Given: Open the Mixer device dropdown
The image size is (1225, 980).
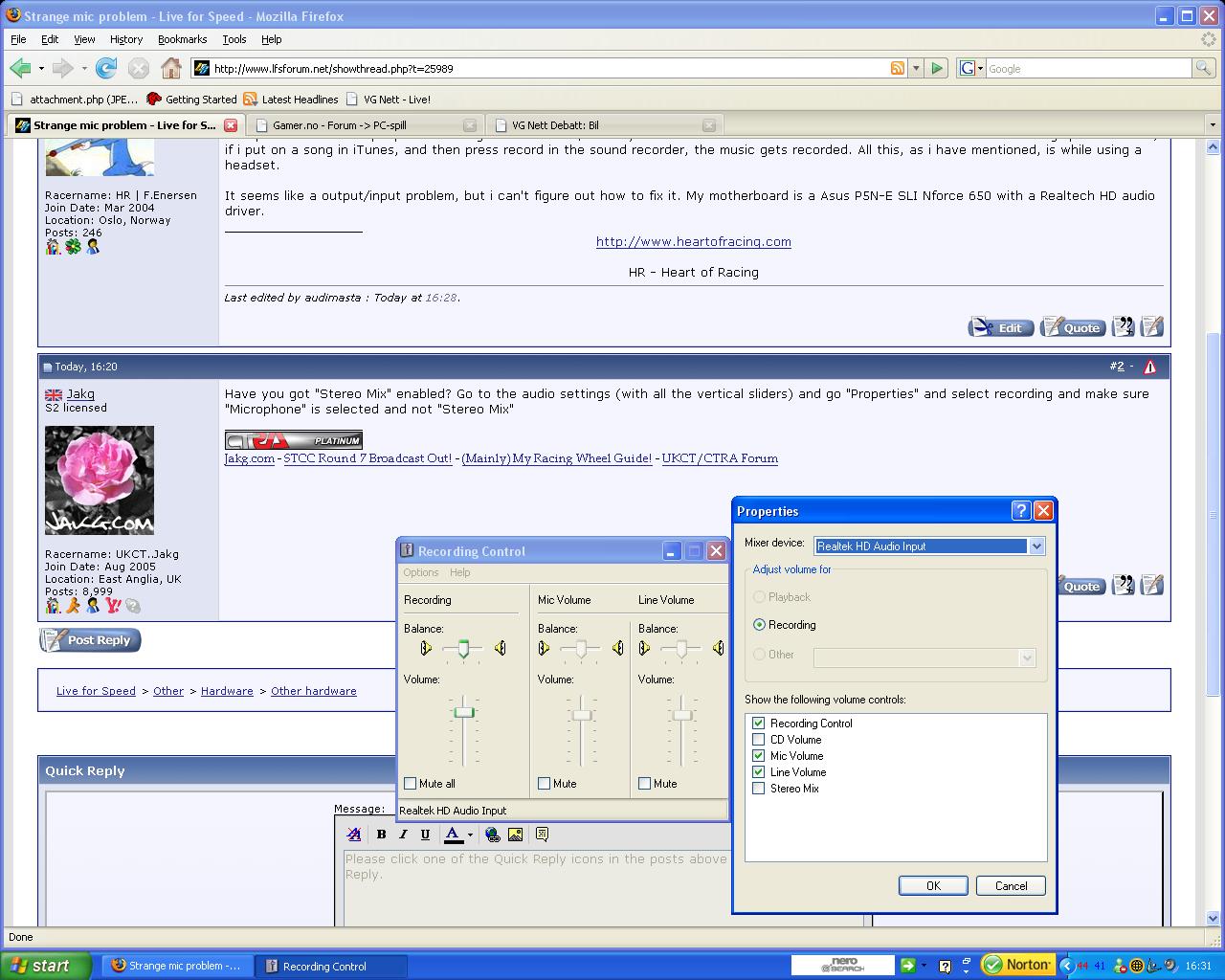Looking at the screenshot, I should pos(1036,546).
